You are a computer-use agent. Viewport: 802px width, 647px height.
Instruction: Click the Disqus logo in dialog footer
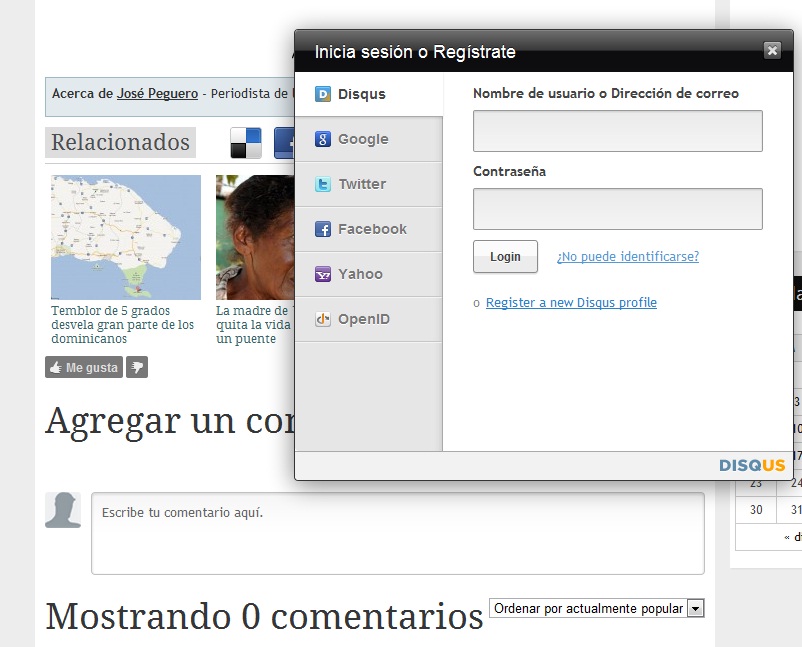coord(752,465)
